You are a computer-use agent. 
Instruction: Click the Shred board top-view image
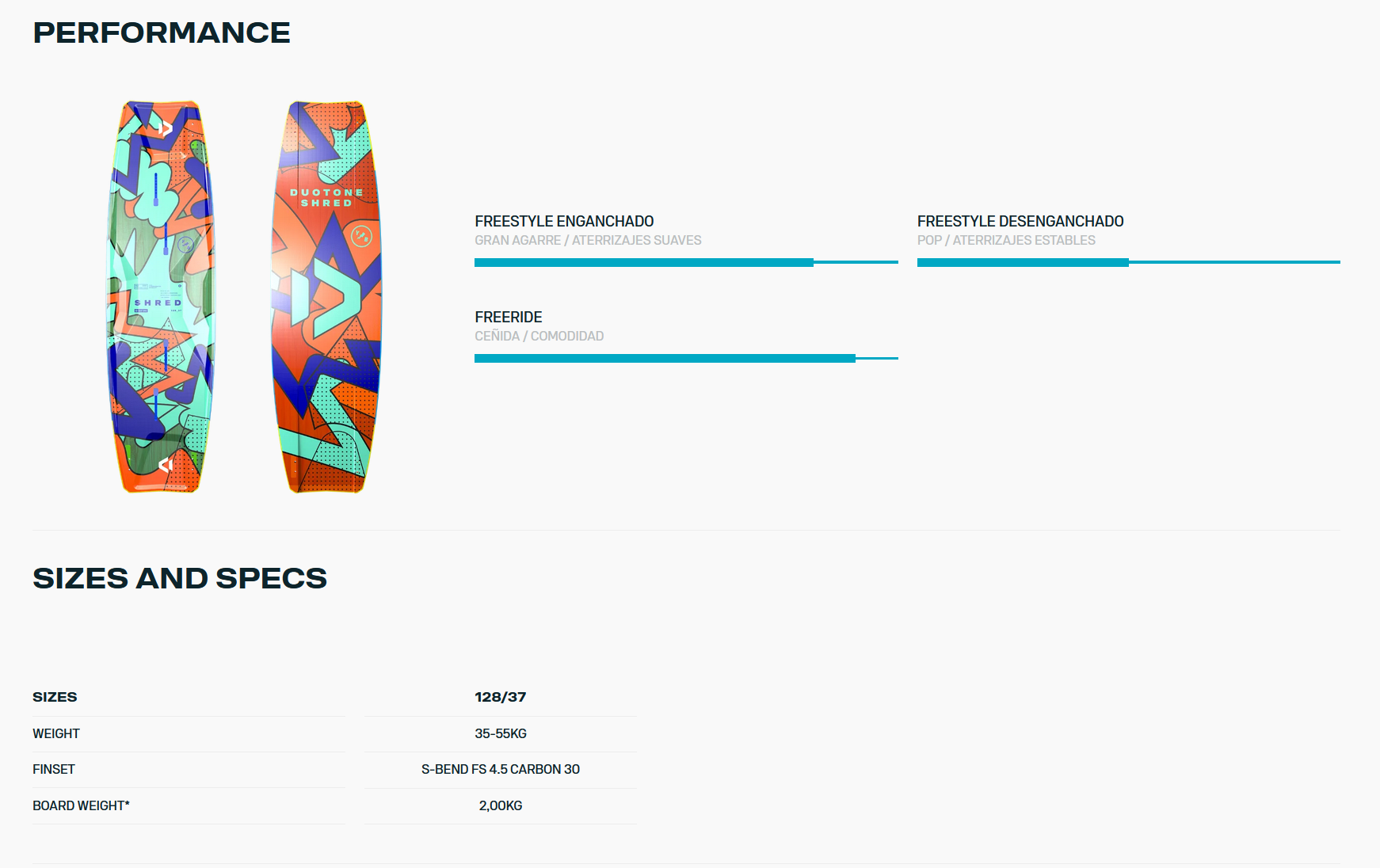click(x=161, y=297)
